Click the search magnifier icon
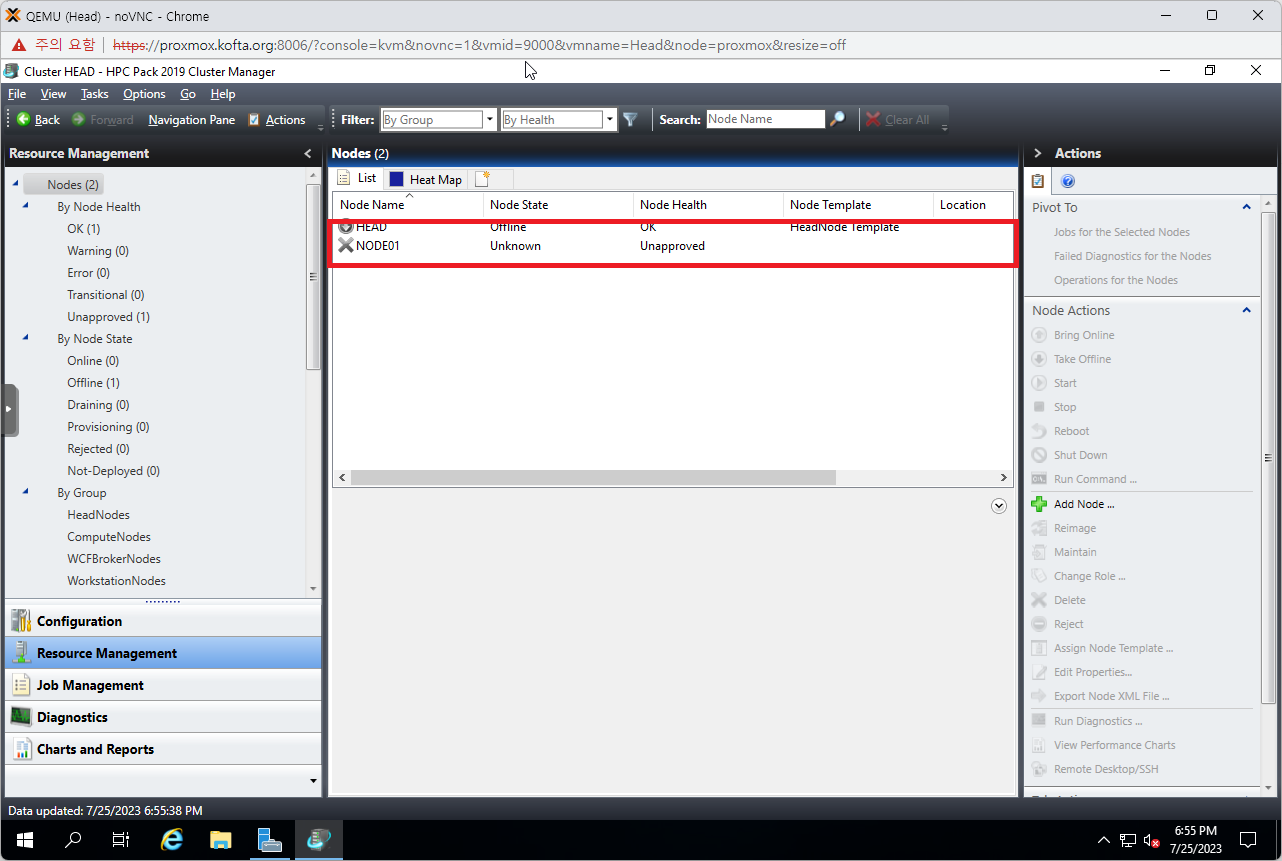This screenshot has height=861, width=1282. 838,120
